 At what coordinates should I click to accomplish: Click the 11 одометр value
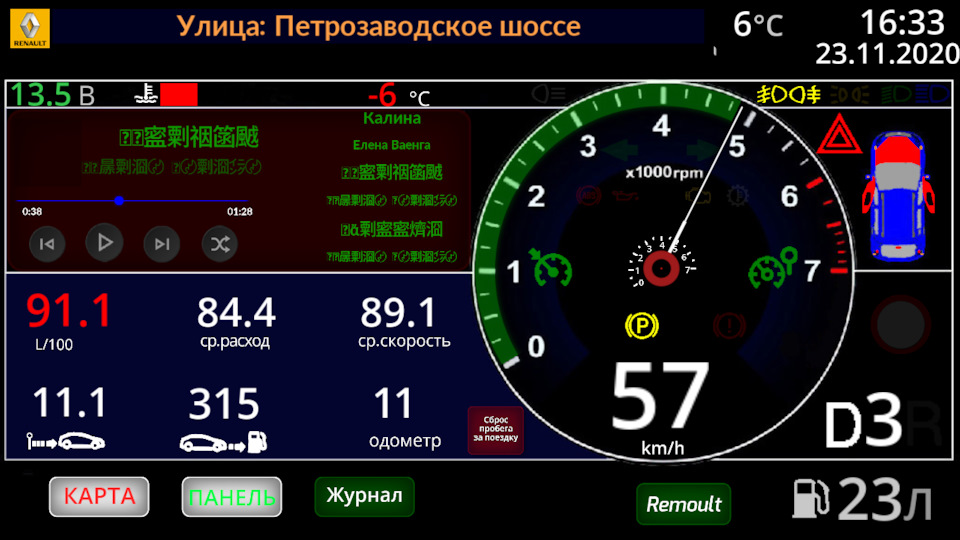point(393,404)
